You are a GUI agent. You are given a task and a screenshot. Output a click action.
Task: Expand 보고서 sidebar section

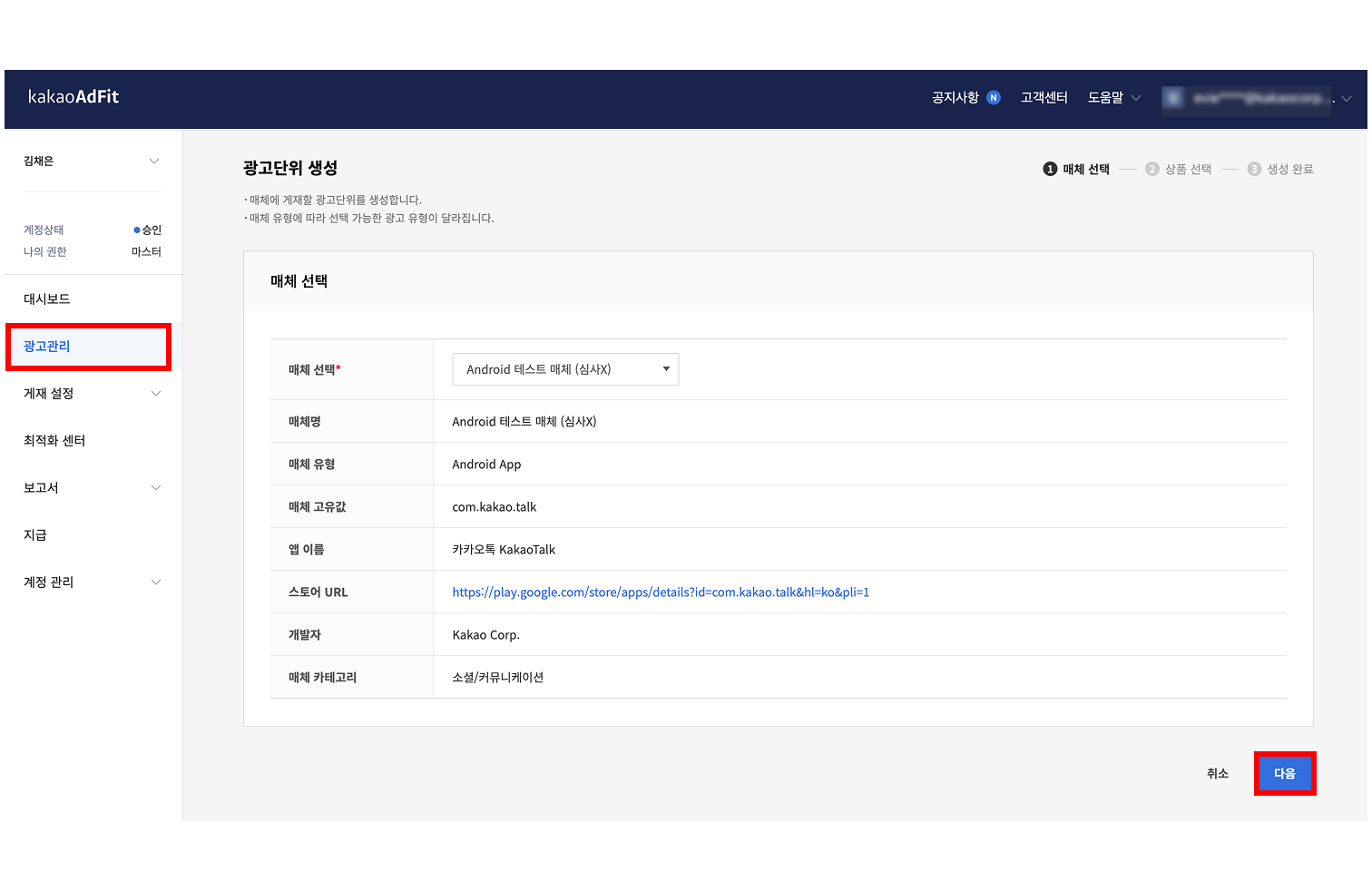(92, 487)
